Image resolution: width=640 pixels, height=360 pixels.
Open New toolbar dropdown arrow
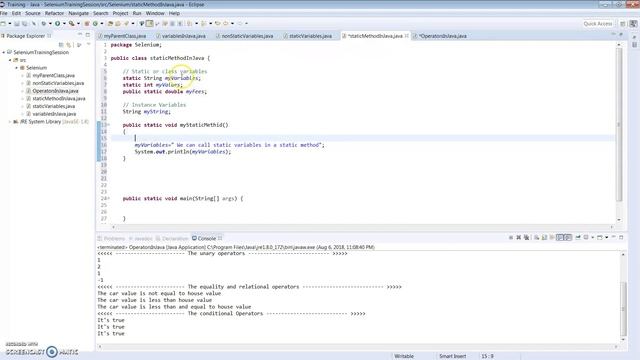pyautogui.click(x=10, y=24)
